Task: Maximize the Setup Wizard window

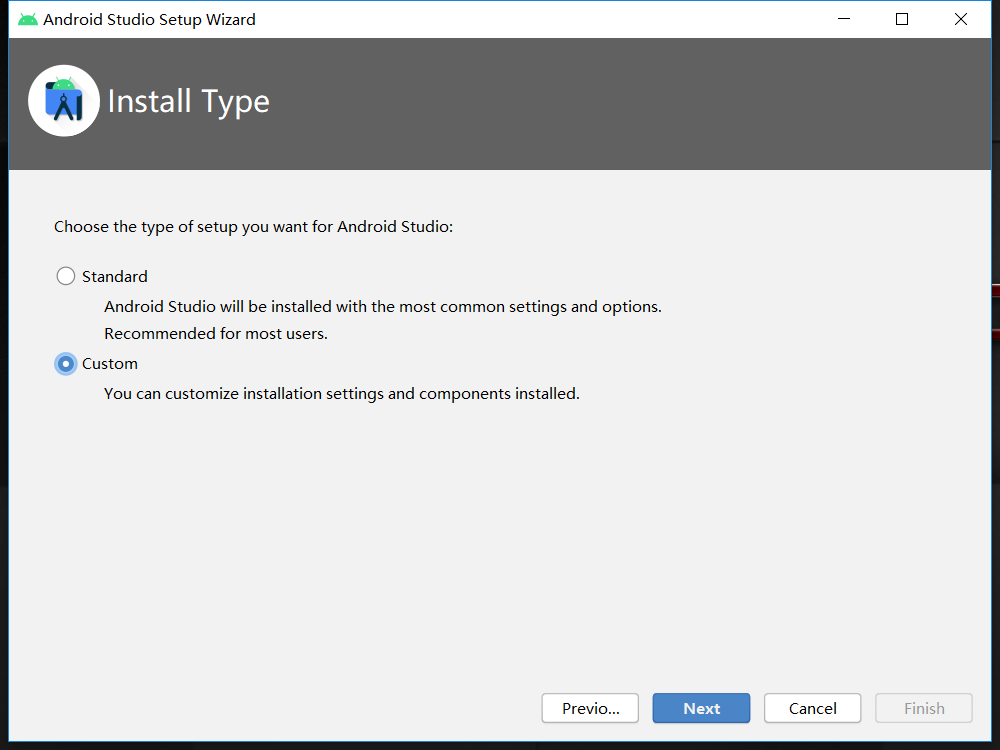Action: (x=902, y=19)
